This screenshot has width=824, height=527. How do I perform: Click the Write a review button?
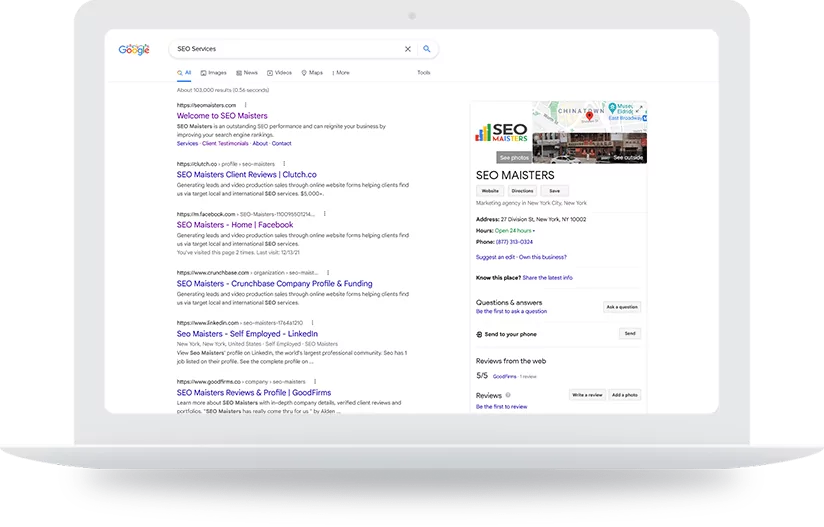click(587, 395)
